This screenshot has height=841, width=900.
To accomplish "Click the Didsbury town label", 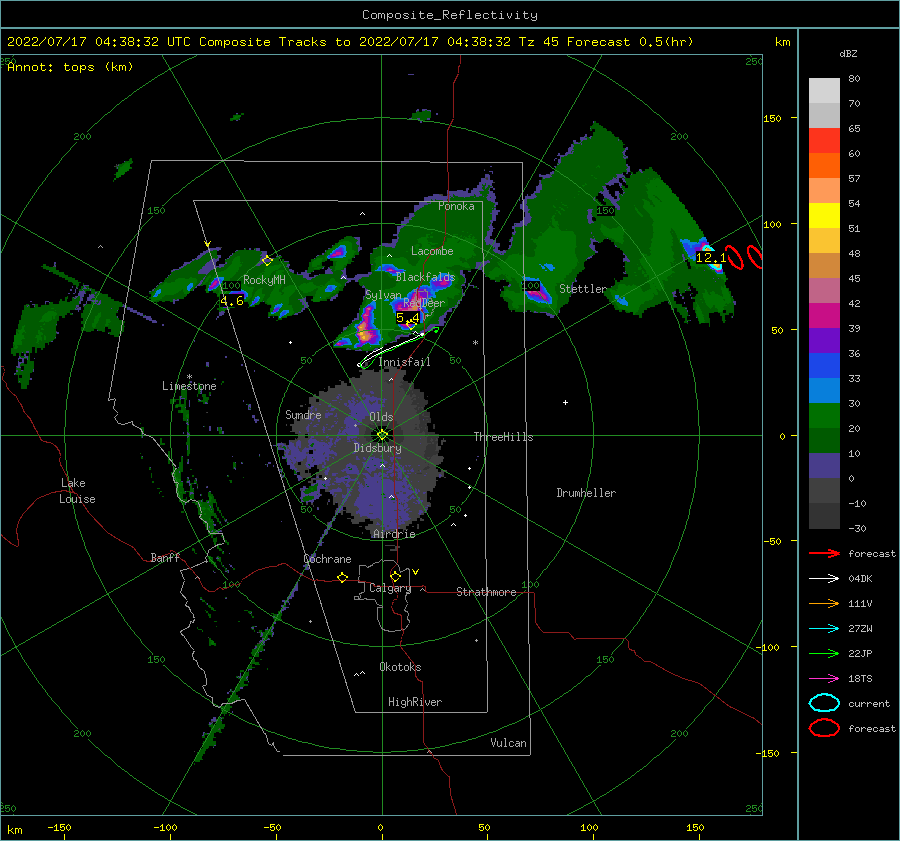I will tap(377, 448).
